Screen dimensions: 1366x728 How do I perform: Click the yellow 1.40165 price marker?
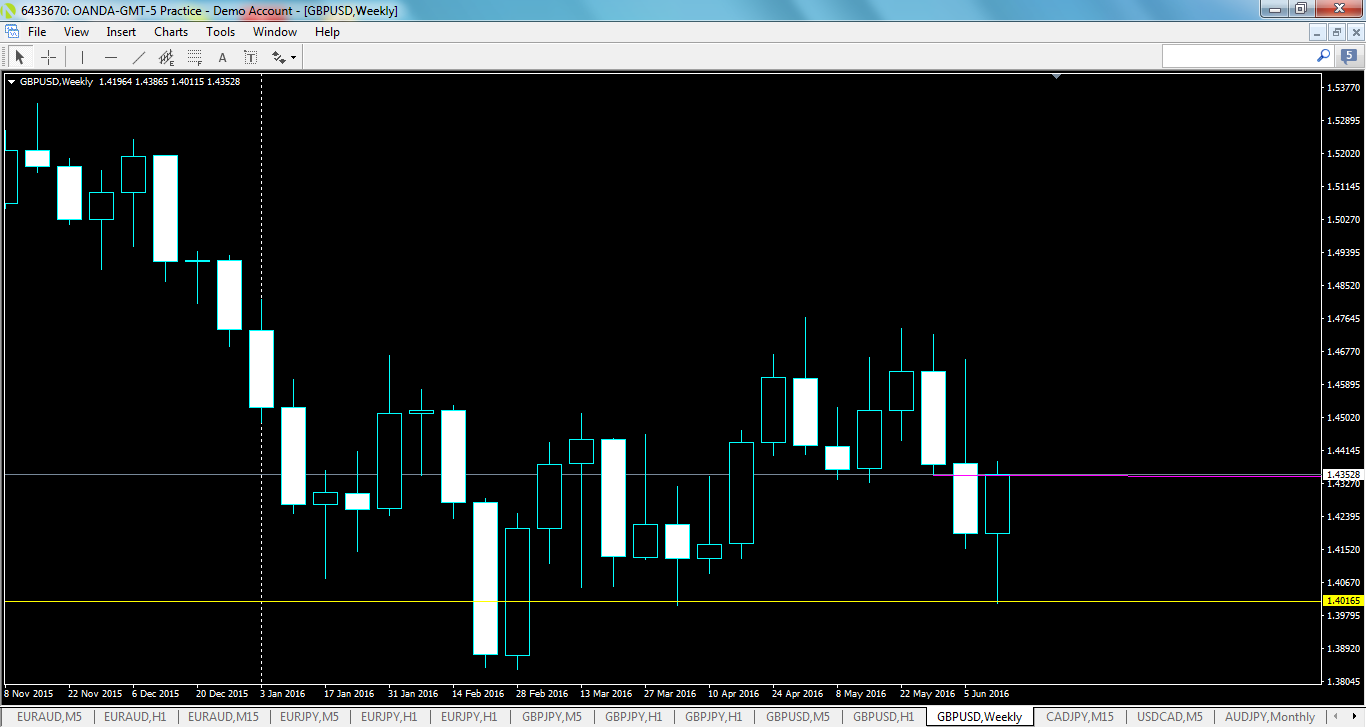tap(1345, 599)
